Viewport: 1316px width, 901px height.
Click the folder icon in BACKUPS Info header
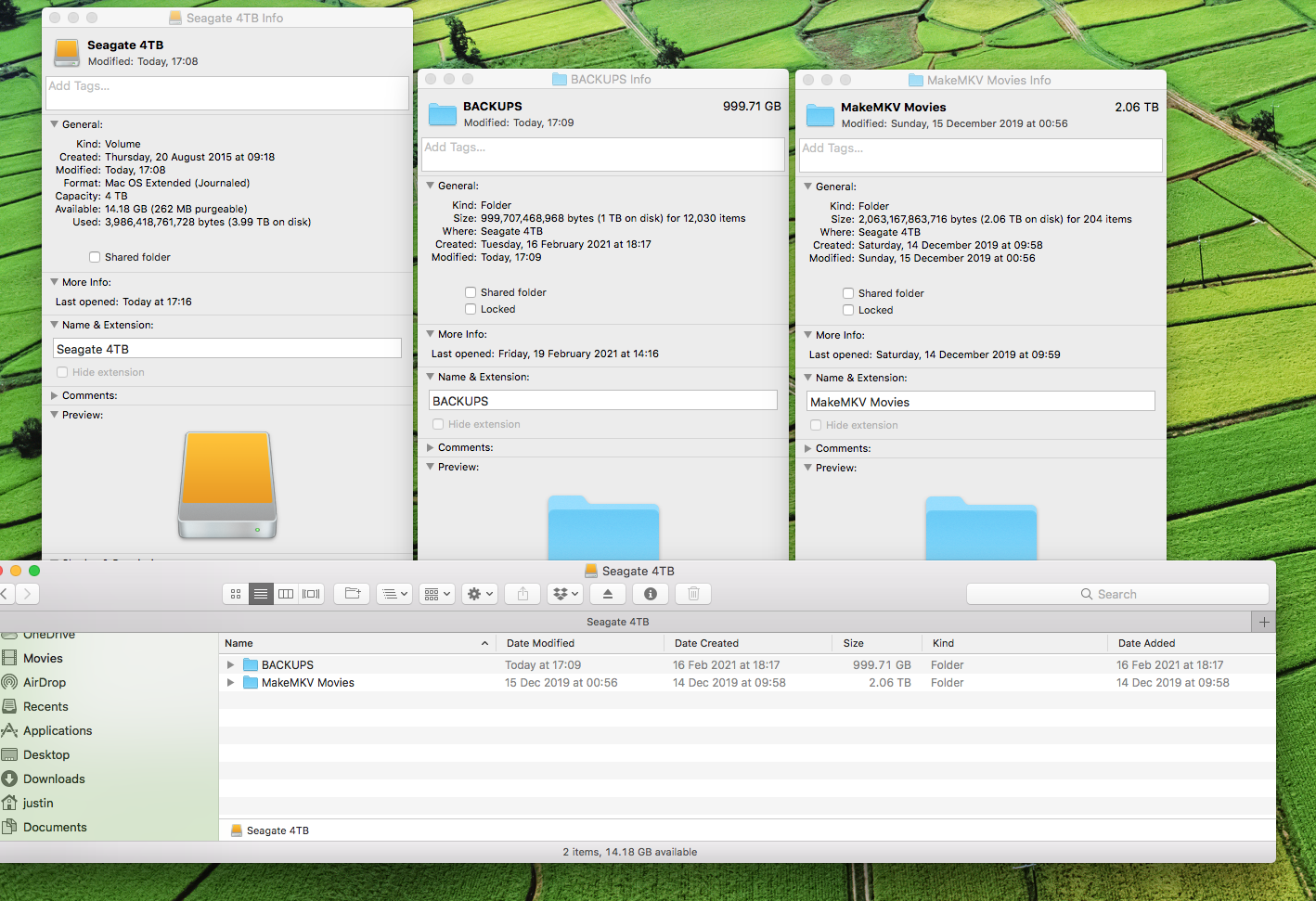[x=443, y=114]
